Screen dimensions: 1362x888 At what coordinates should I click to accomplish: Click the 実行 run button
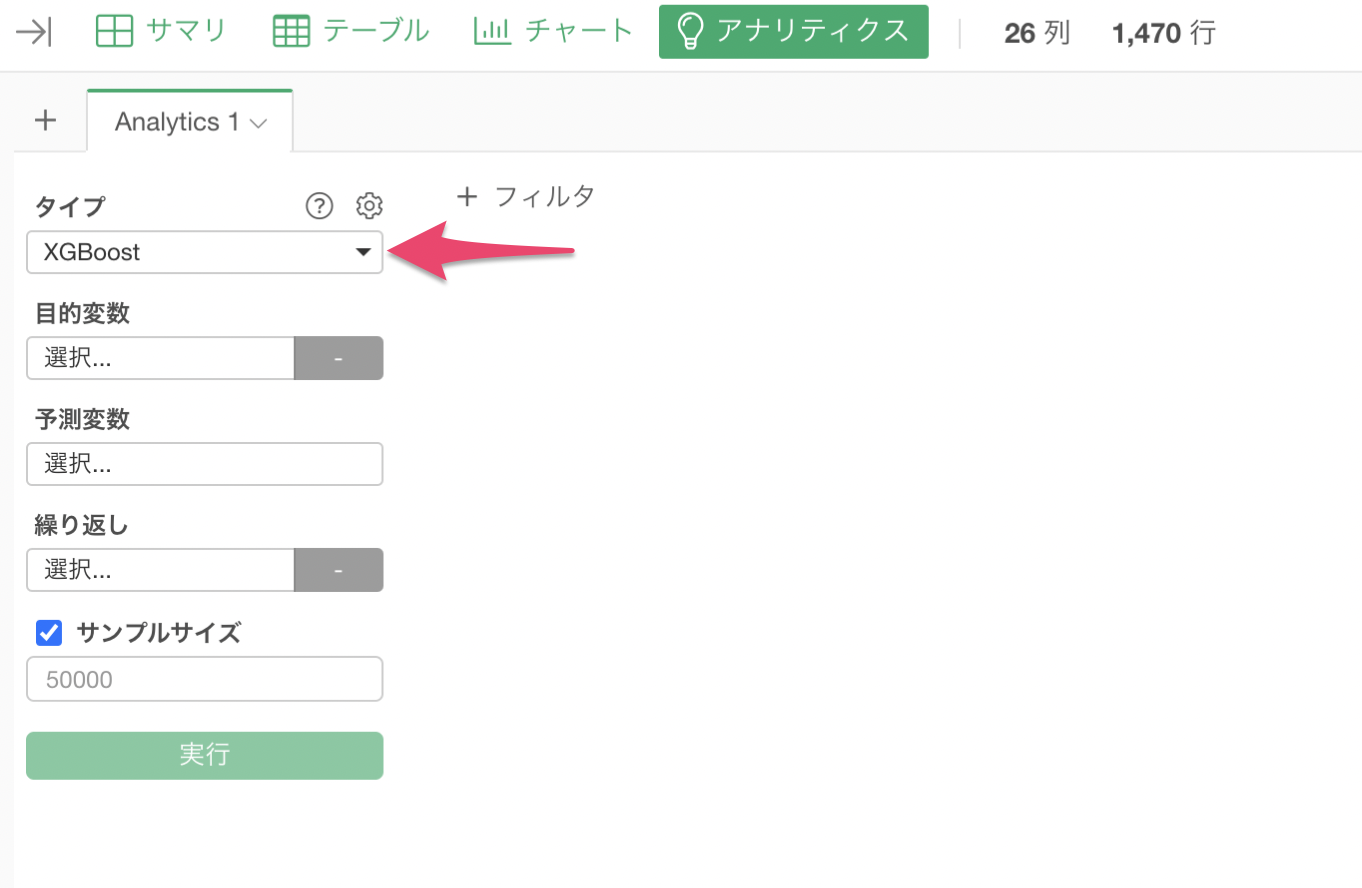tap(205, 755)
